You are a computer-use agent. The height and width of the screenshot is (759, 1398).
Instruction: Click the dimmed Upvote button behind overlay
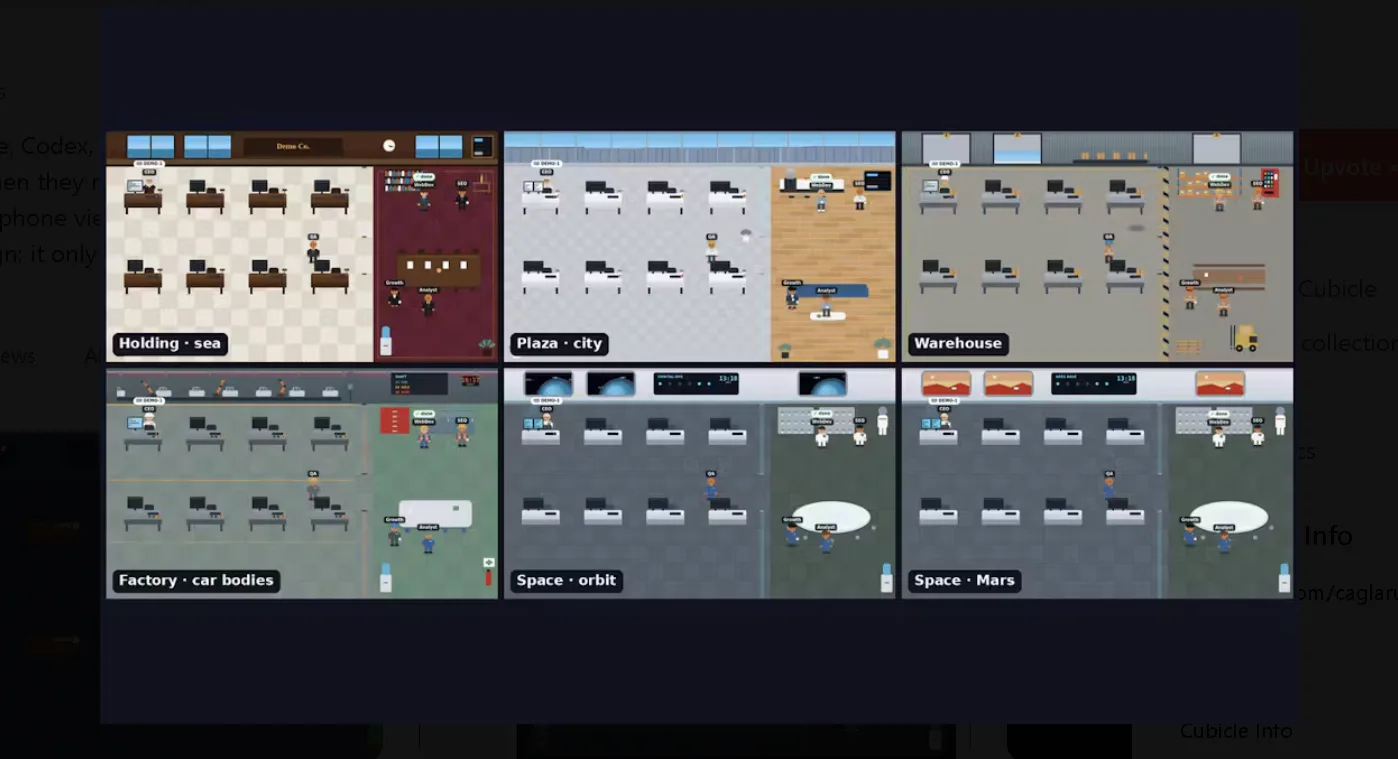(1347, 166)
